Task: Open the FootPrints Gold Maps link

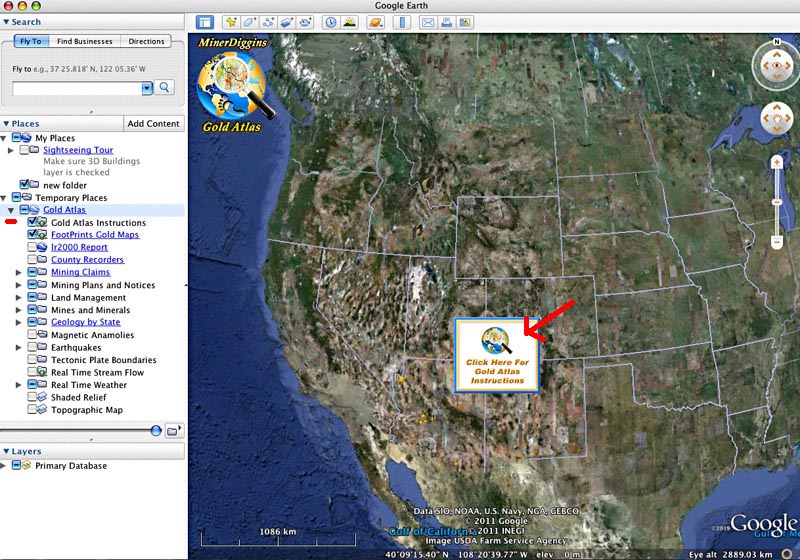Action: click(95, 235)
